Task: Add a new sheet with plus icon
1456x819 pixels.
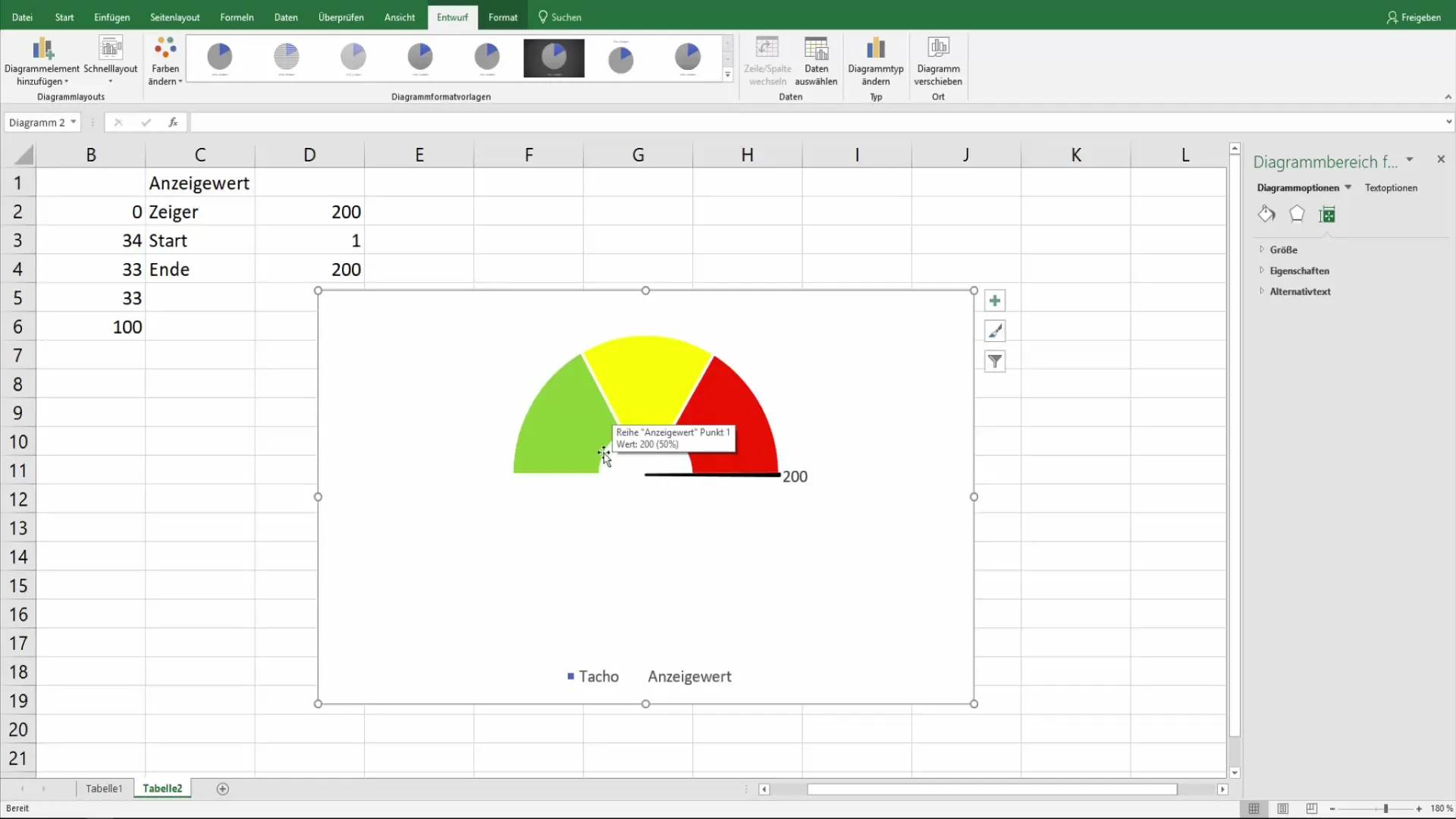Action: [x=222, y=789]
